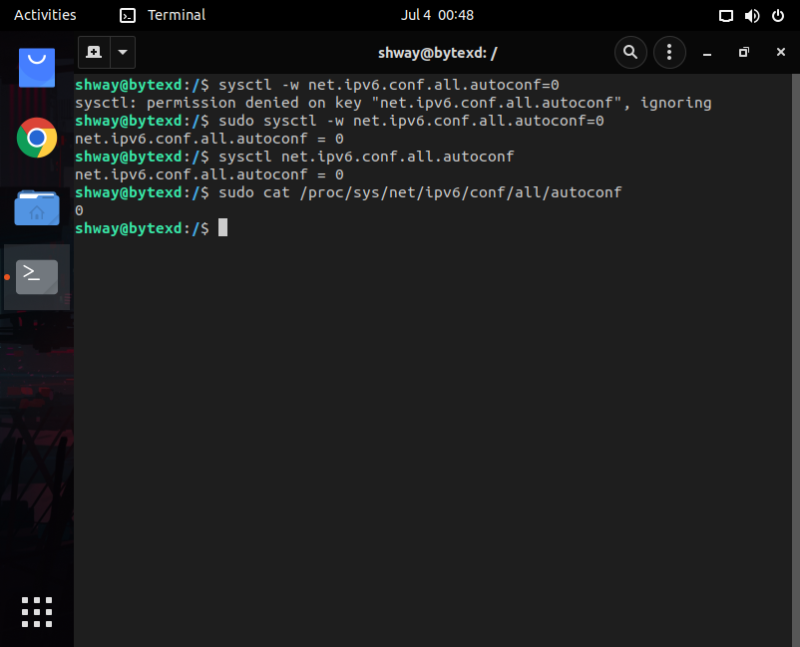The height and width of the screenshot is (647, 800).
Task: Open the Activities overview
Action: 45,15
